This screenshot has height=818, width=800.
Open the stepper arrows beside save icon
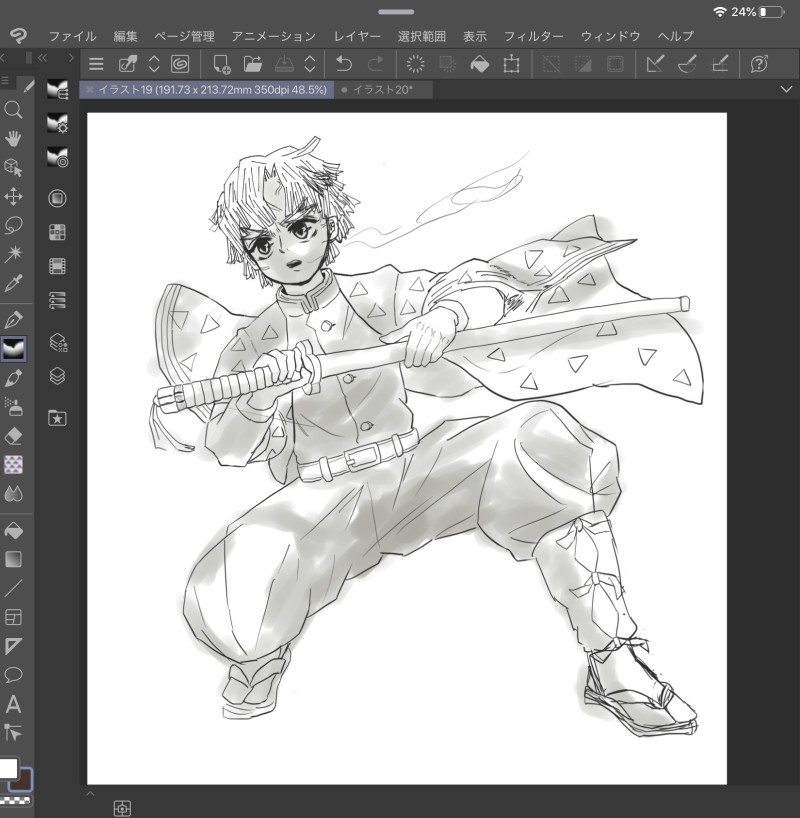(x=310, y=64)
